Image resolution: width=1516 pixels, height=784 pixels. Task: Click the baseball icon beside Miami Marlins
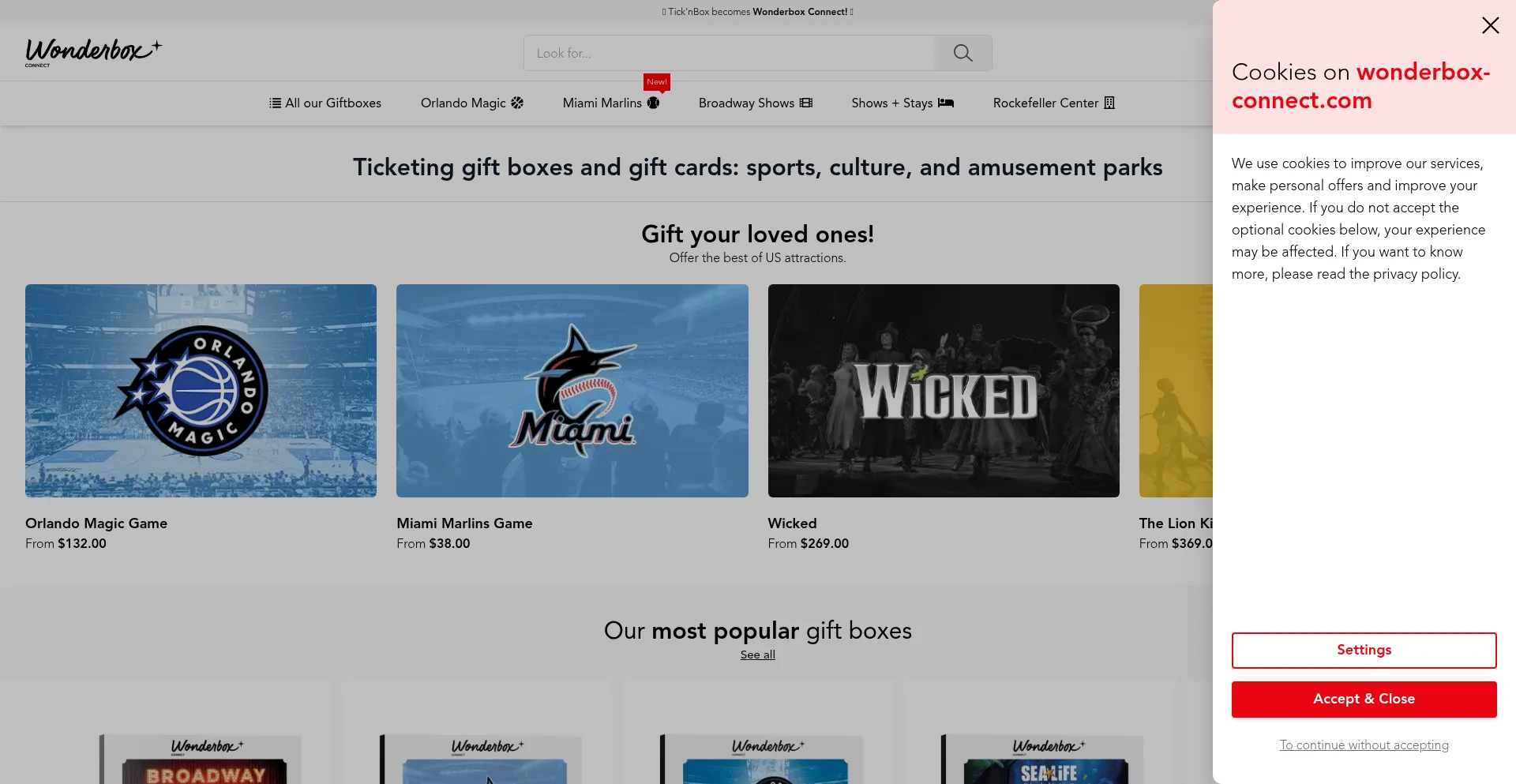(653, 103)
